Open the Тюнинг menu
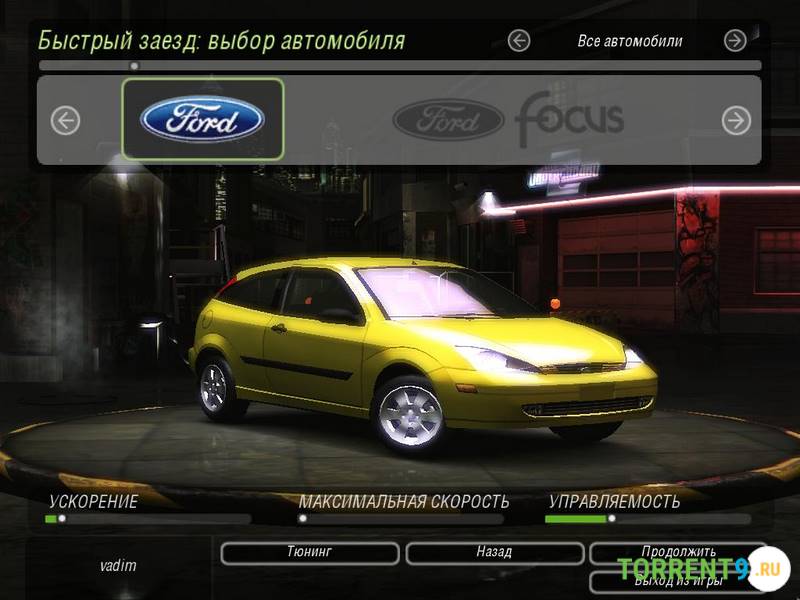Image resolution: width=800 pixels, height=600 pixels. 309,552
